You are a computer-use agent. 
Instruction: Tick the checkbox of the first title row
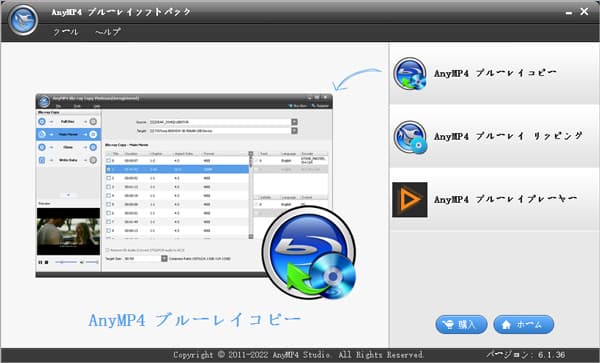click(109, 161)
